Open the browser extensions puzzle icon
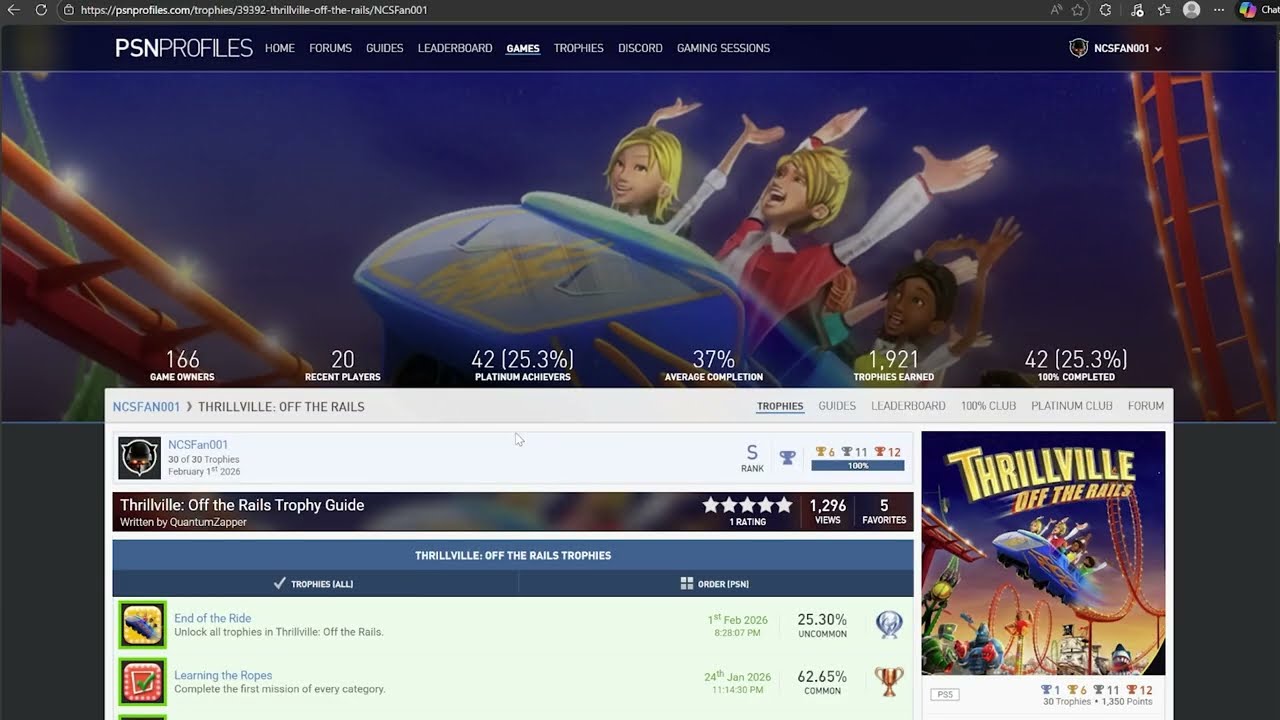1280x720 pixels. tap(1105, 10)
